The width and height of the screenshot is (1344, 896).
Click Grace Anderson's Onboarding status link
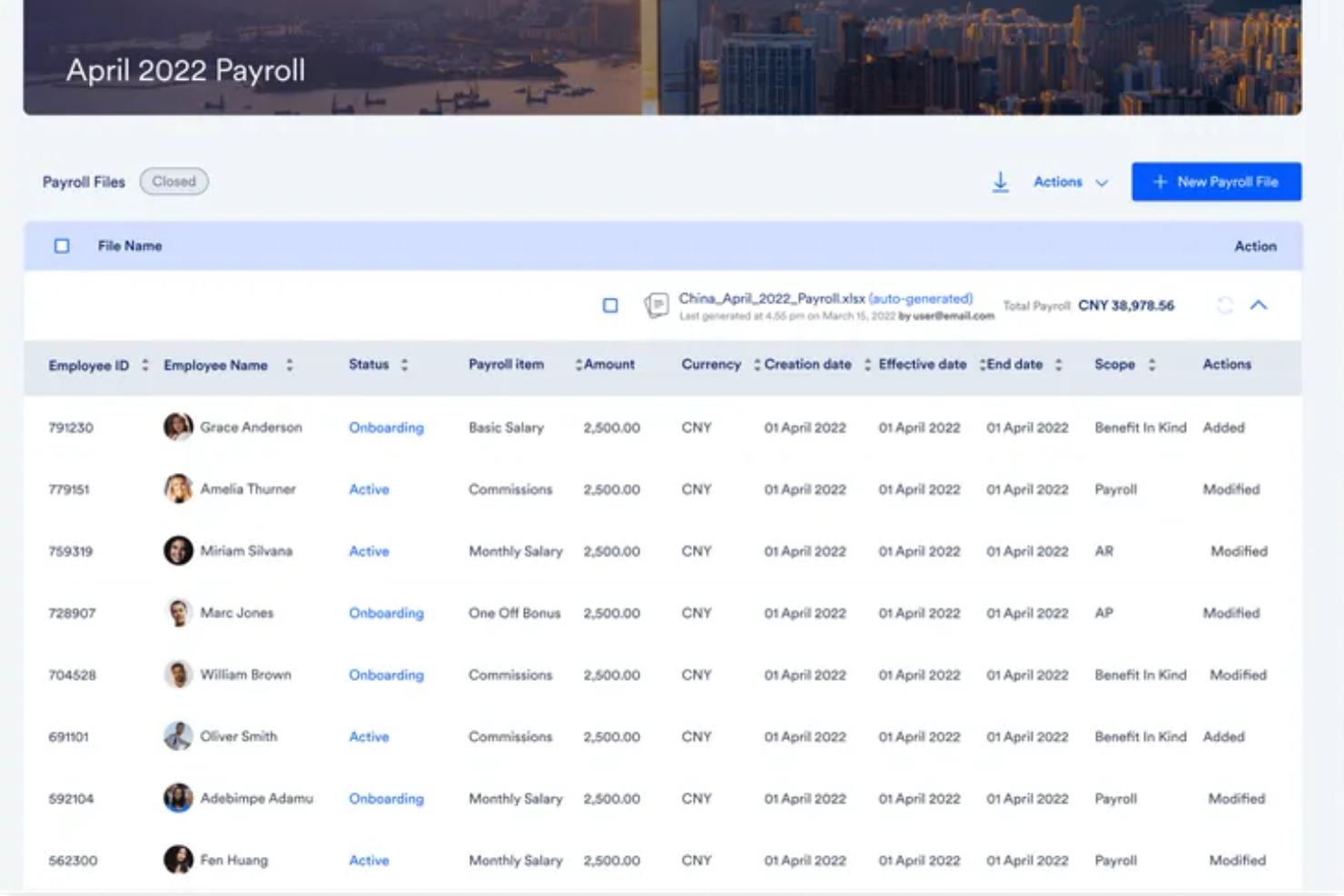(x=386, y=428)
